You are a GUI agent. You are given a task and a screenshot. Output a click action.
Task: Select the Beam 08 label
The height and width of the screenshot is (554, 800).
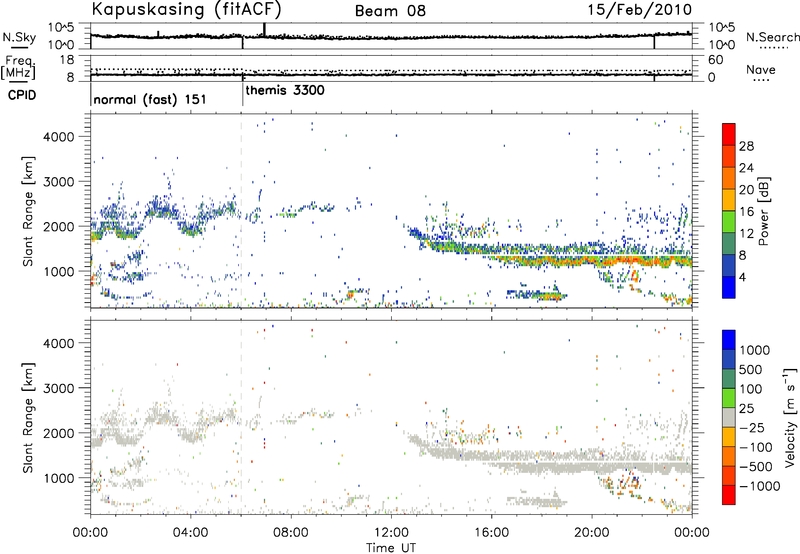[x=390, y=11]
